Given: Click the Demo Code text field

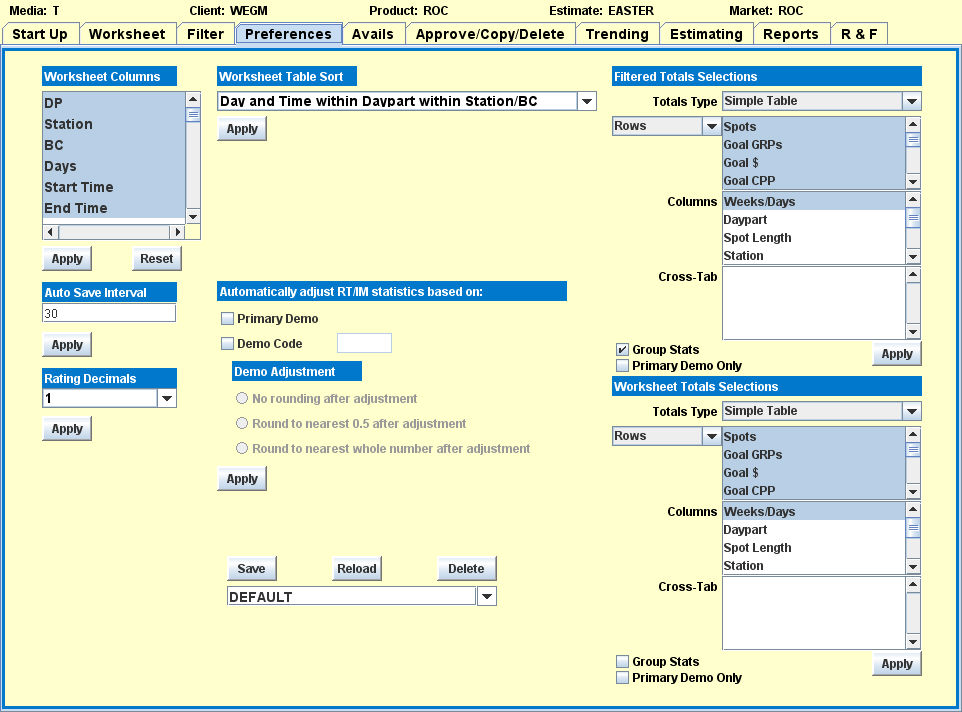Looking at the screenshot, I should click(364, 343).
